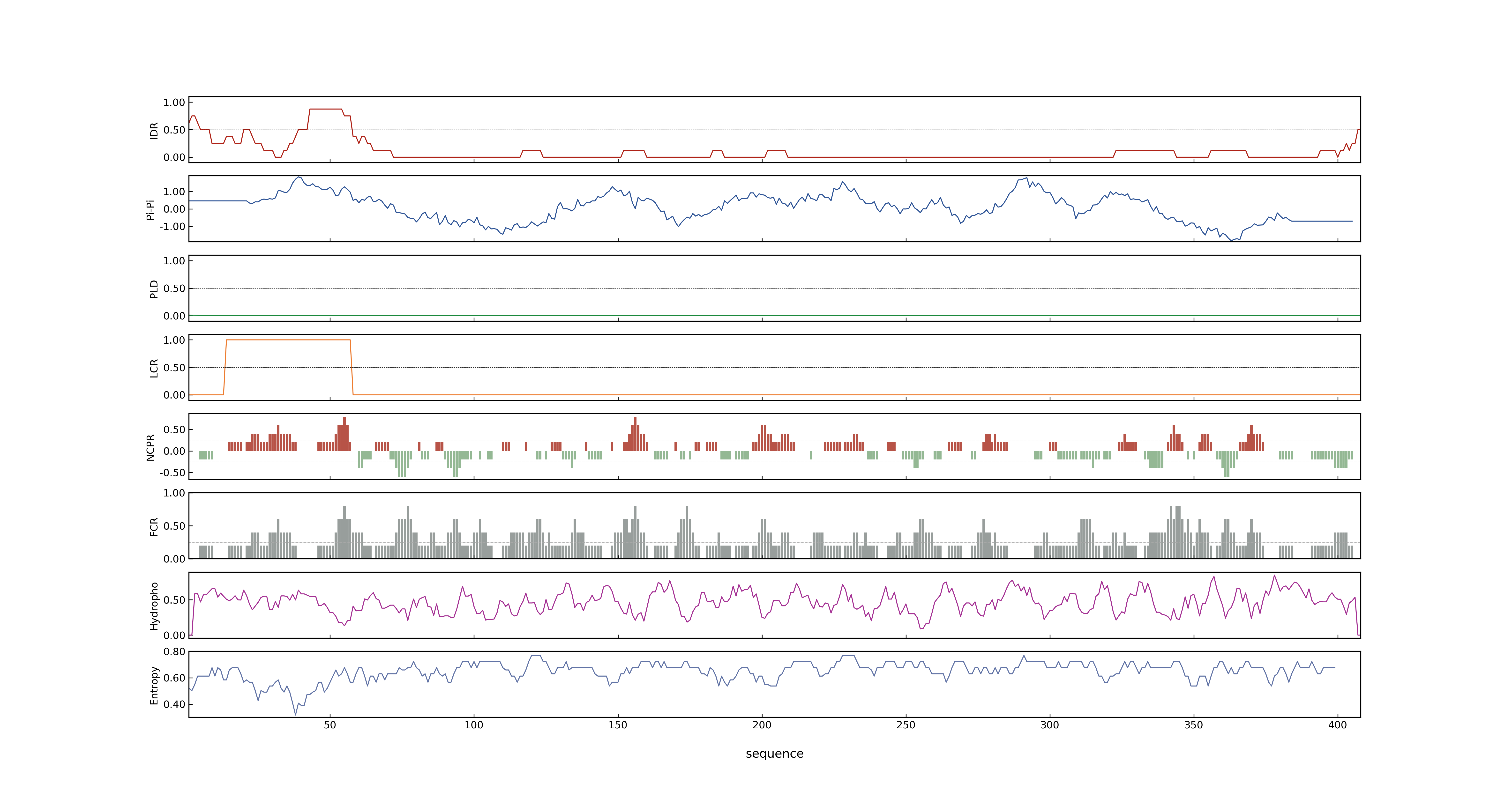Image resolution: width=1512 pixels, height=806 pixels.
Task: Click the -0.50 tick of the NCPR panel
Action: (172, 473)
